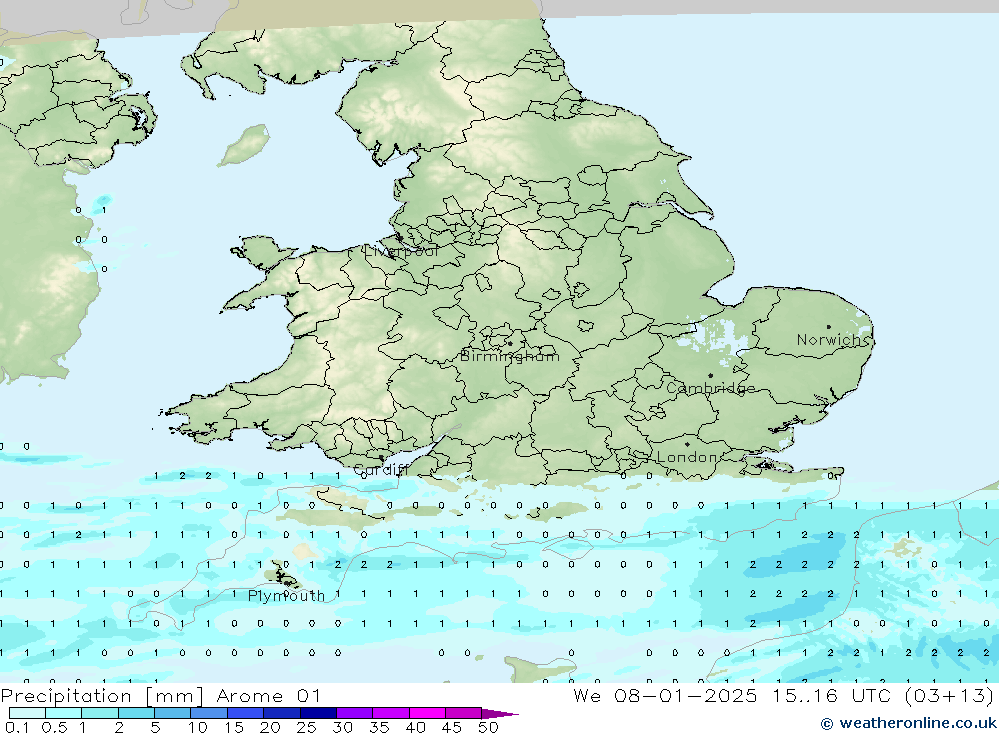Click the Cambridge city label

coord(710,389)
